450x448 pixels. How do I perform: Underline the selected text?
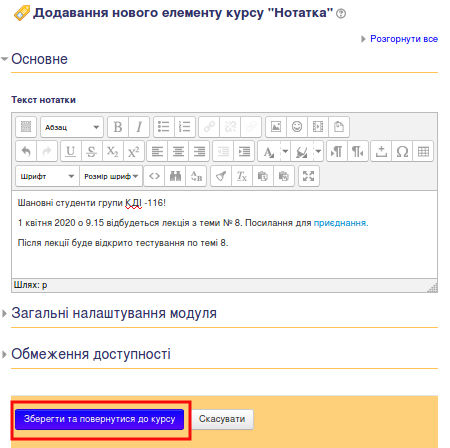(70, 152)
